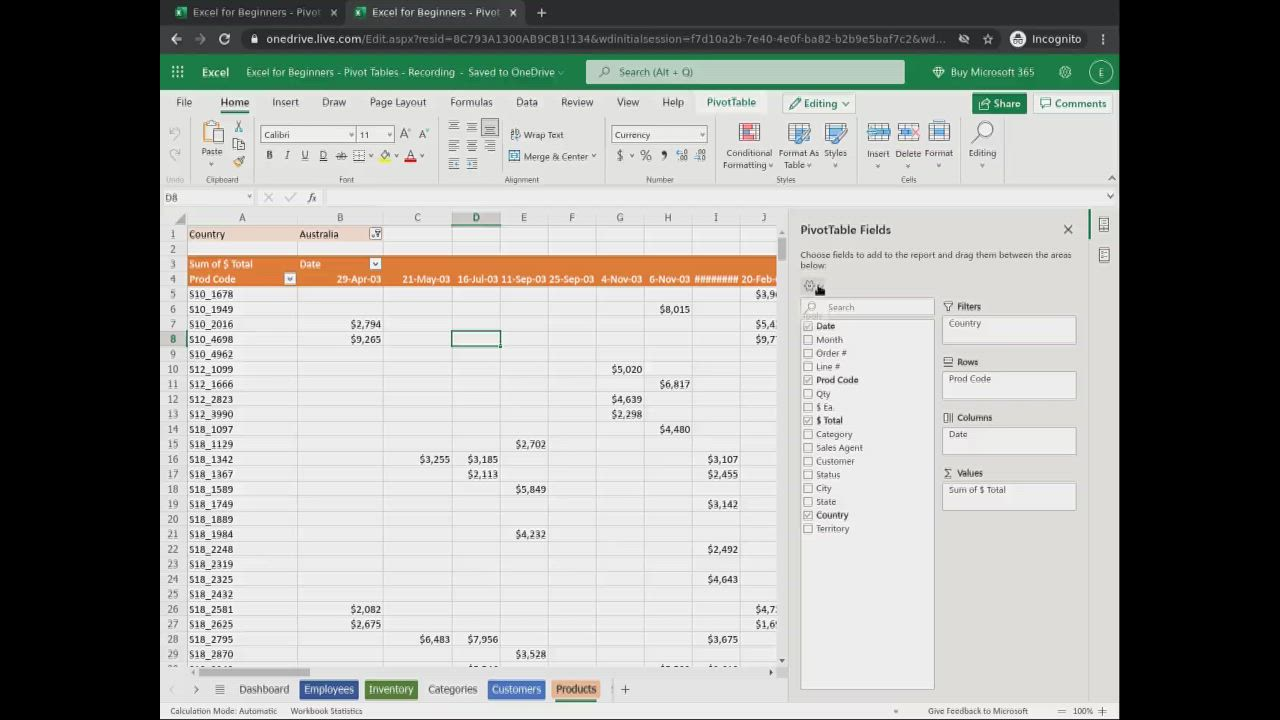The image size is (1280, 720).
Task: Toggle Bold formatting
Action: 269,156
